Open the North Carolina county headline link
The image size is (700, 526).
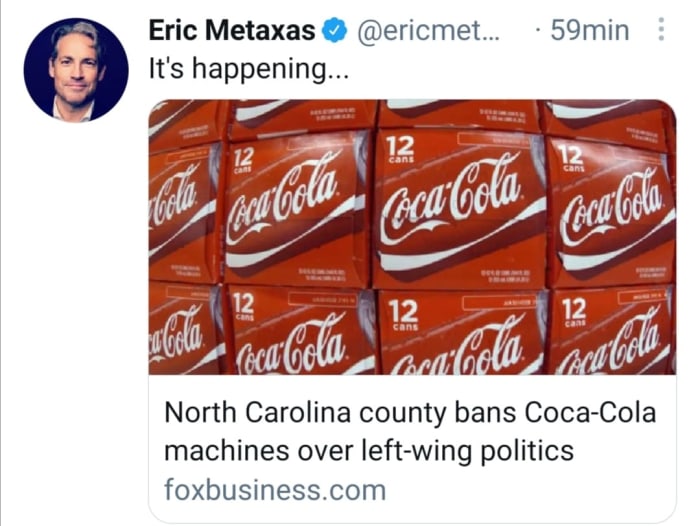pyautogui.click(x=410, y=432)
